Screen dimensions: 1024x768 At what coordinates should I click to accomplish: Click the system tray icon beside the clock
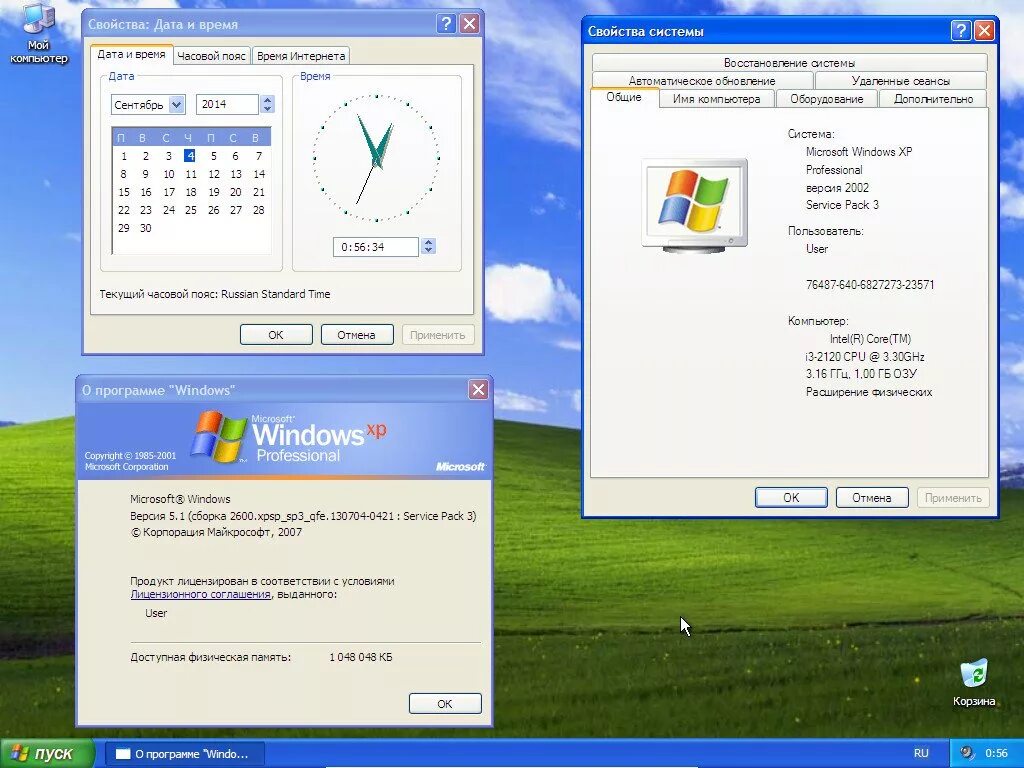pos(968,753)
